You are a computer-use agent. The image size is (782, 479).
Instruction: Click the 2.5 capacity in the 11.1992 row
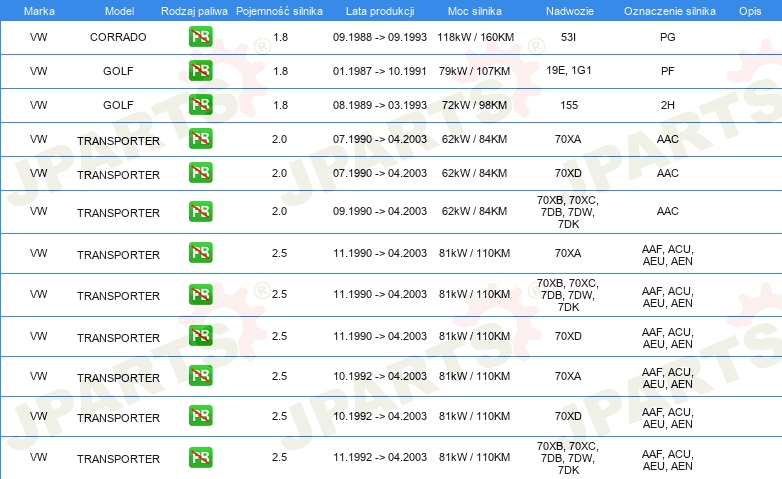pos(279,457)
